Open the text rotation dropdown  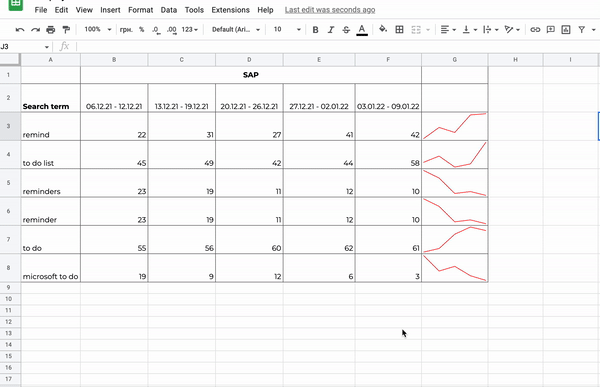(512, 29)
